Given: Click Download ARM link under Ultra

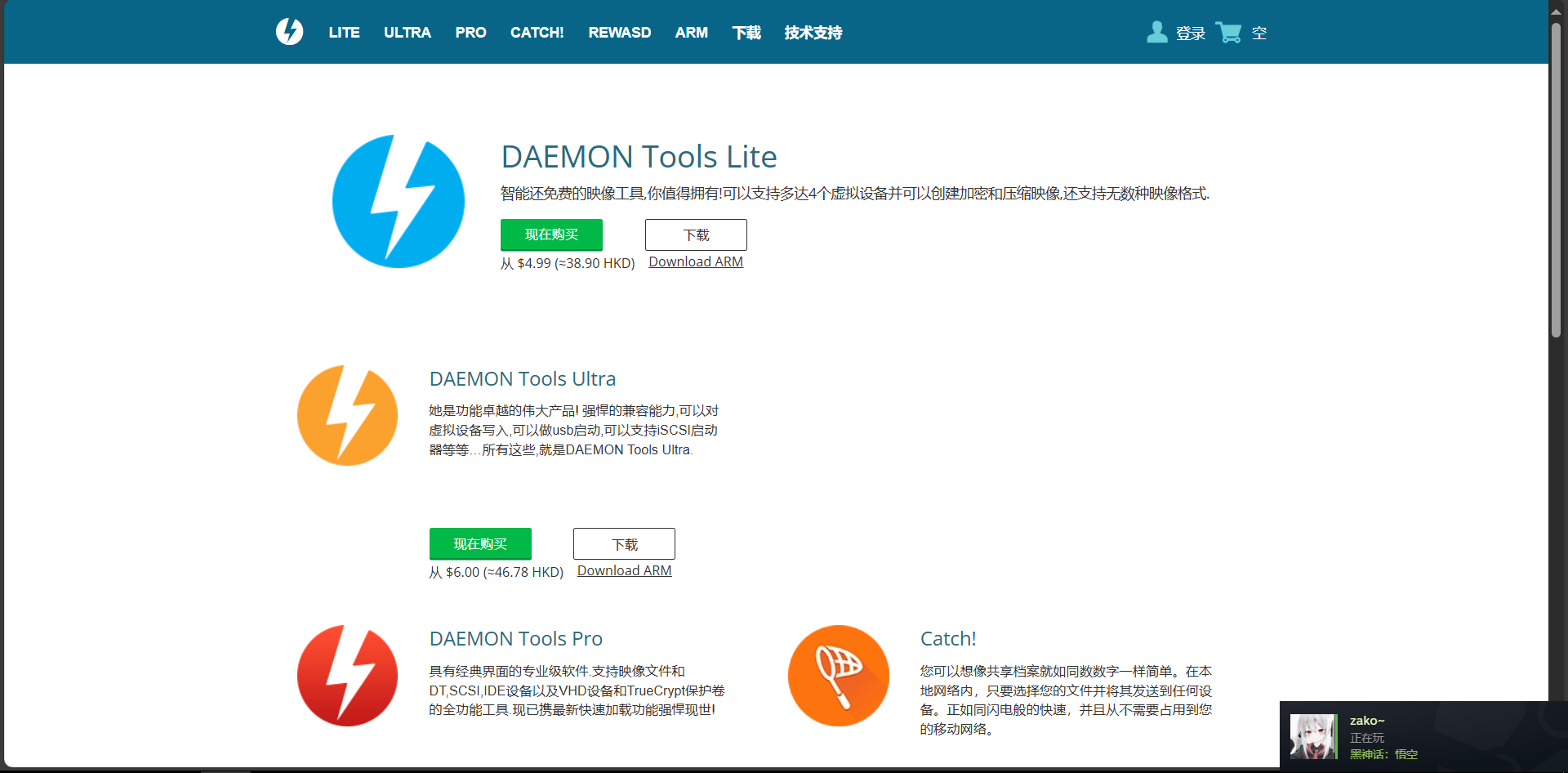Looking at the screenshot, I should pos(624,570).
